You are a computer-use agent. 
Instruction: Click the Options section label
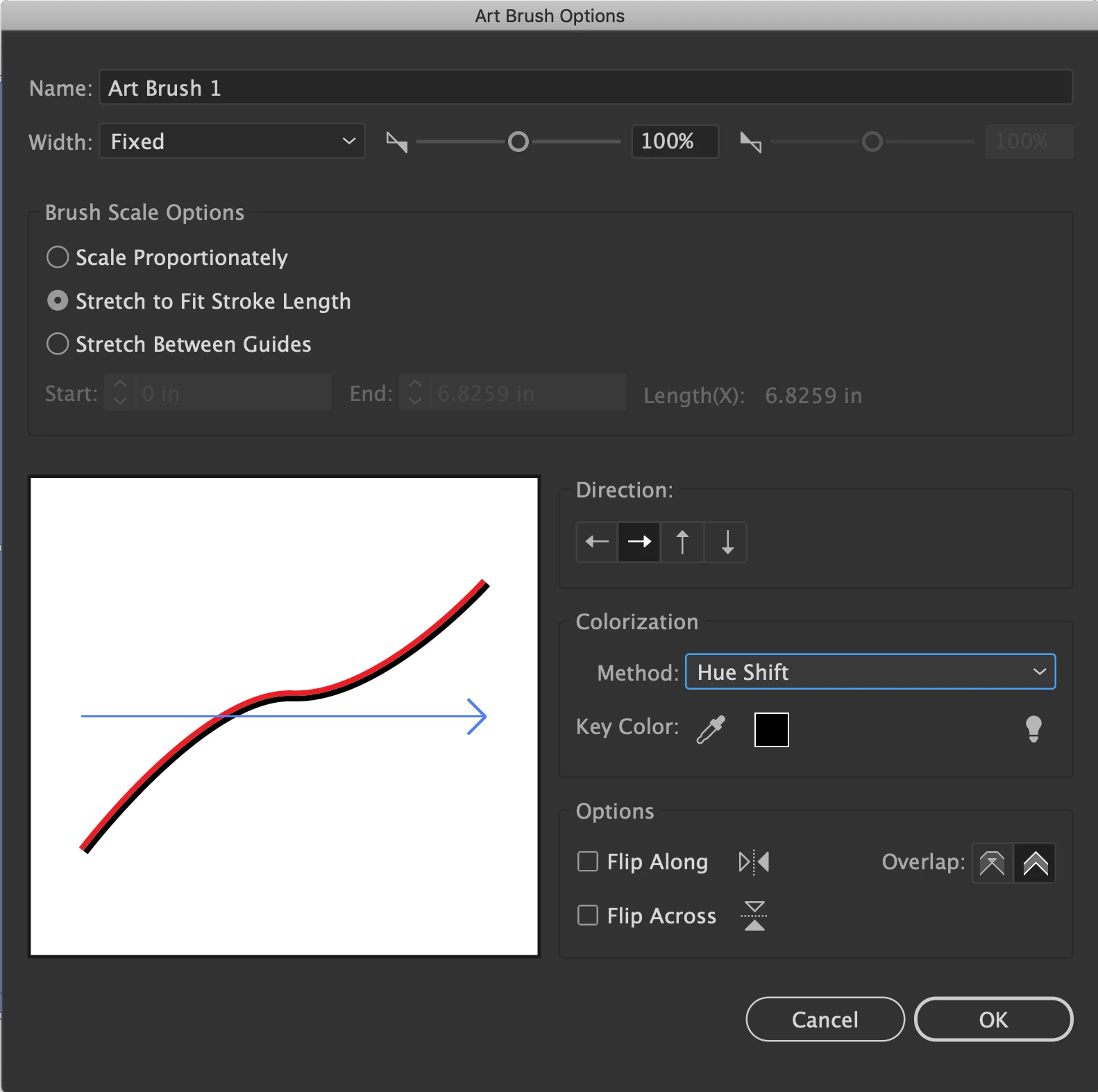click(x=615, y=811)
